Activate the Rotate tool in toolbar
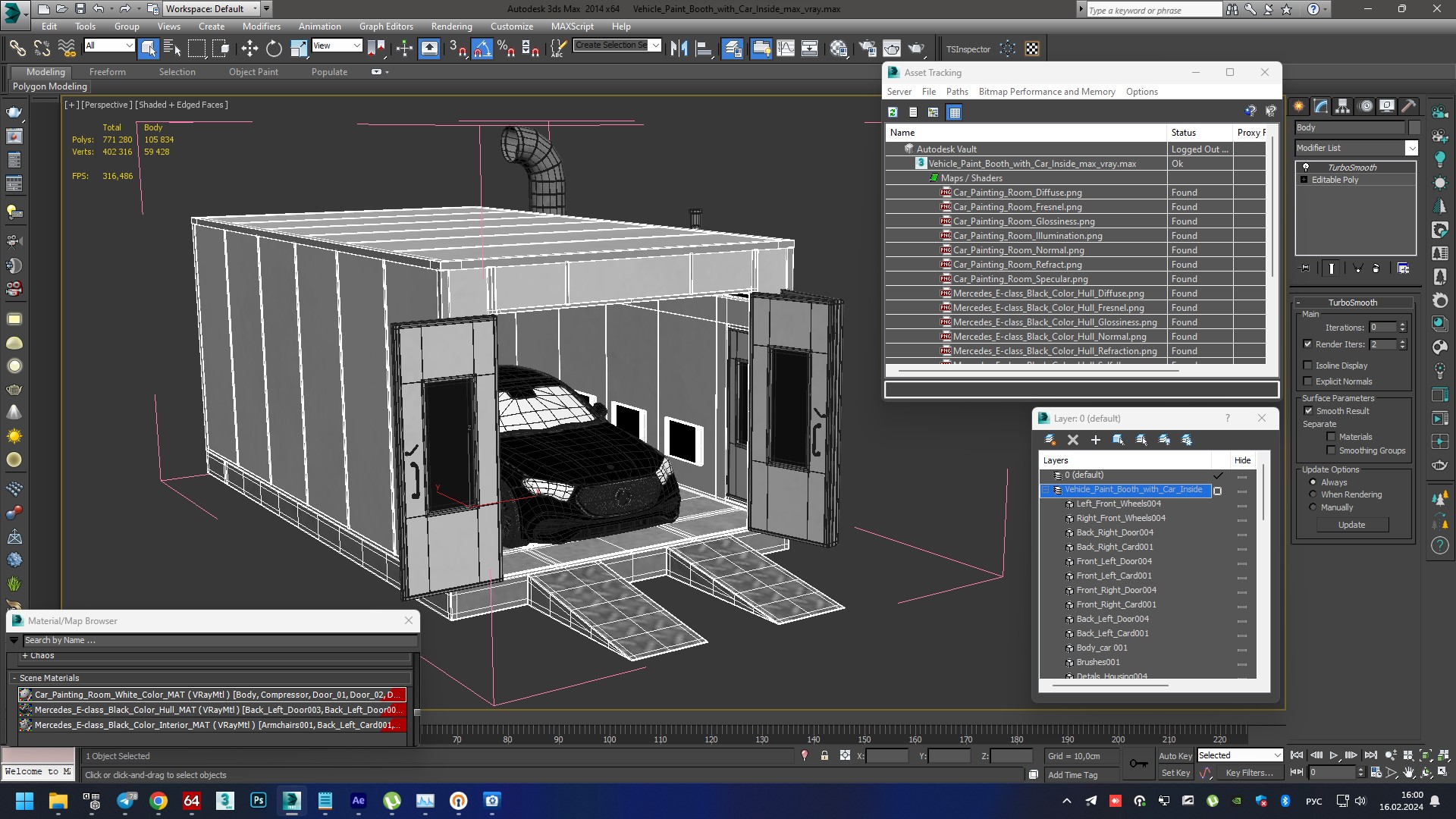Screen dimensions: 1456x819 click(x=274, y=49)
